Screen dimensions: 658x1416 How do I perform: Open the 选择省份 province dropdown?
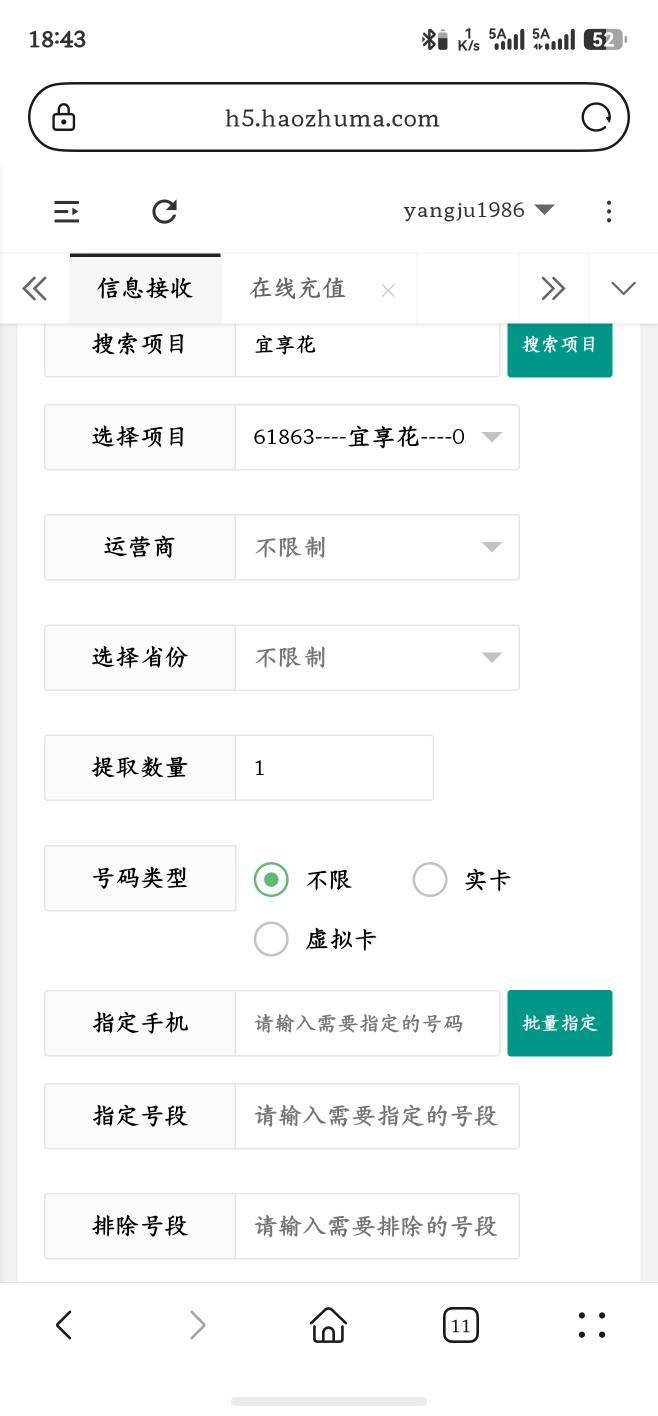coord(377,657)
